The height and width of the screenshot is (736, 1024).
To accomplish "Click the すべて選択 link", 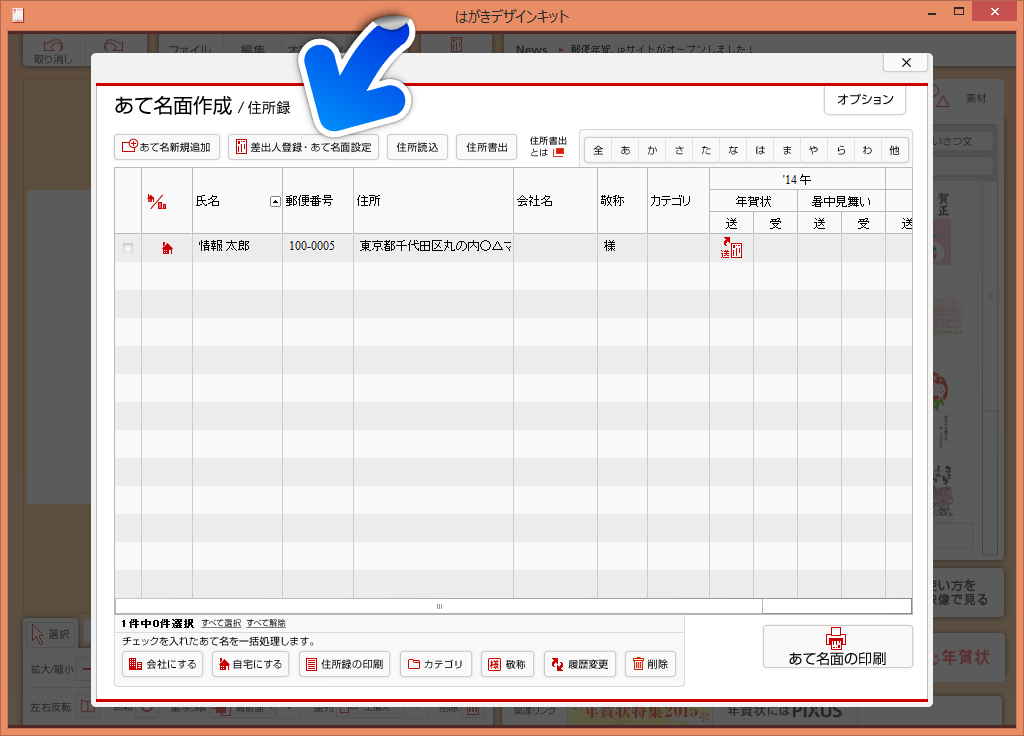I will [x=221, y=623].
